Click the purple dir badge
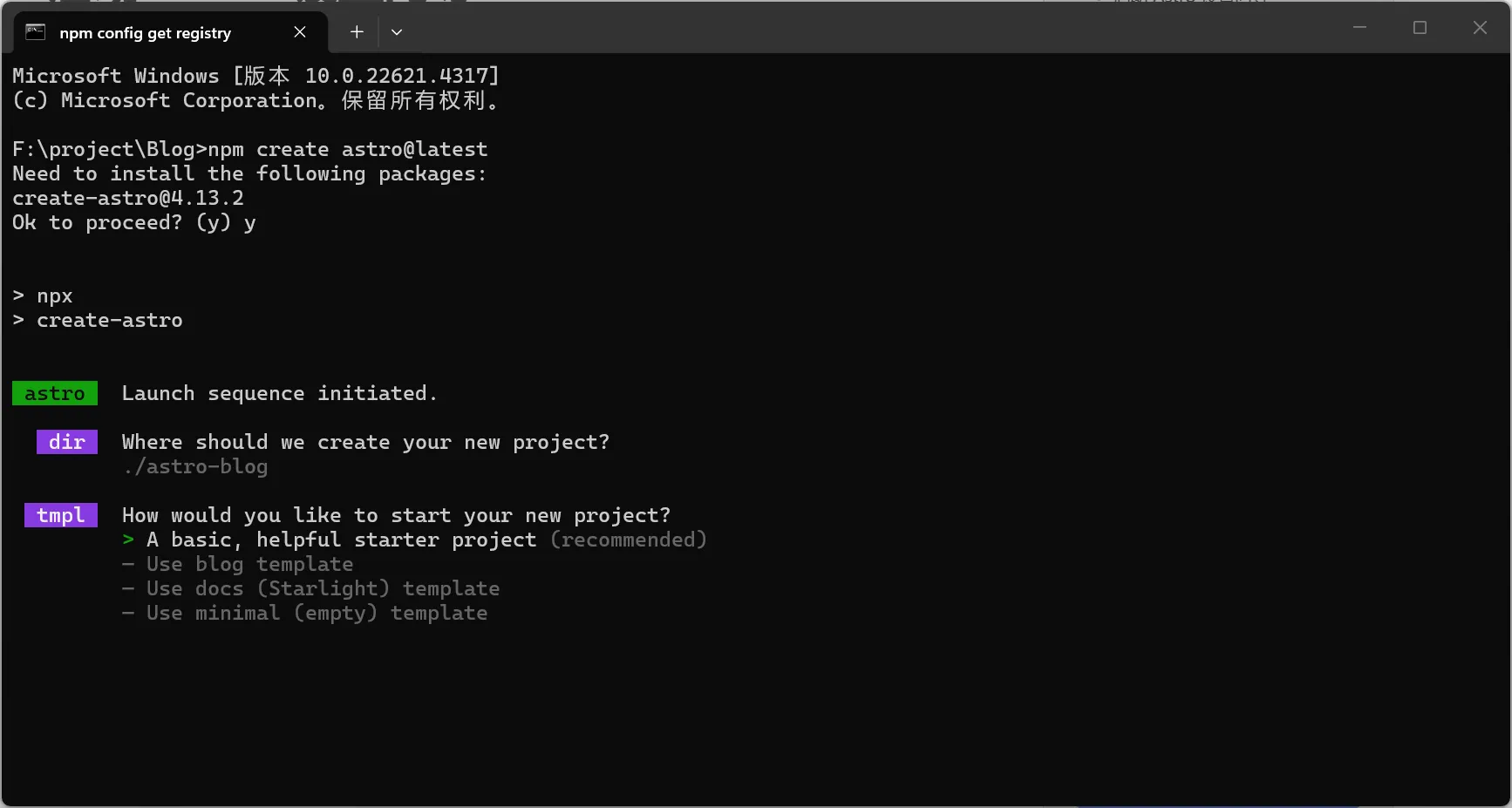This screenshot has width=1512, height=808. click(67, 443)
